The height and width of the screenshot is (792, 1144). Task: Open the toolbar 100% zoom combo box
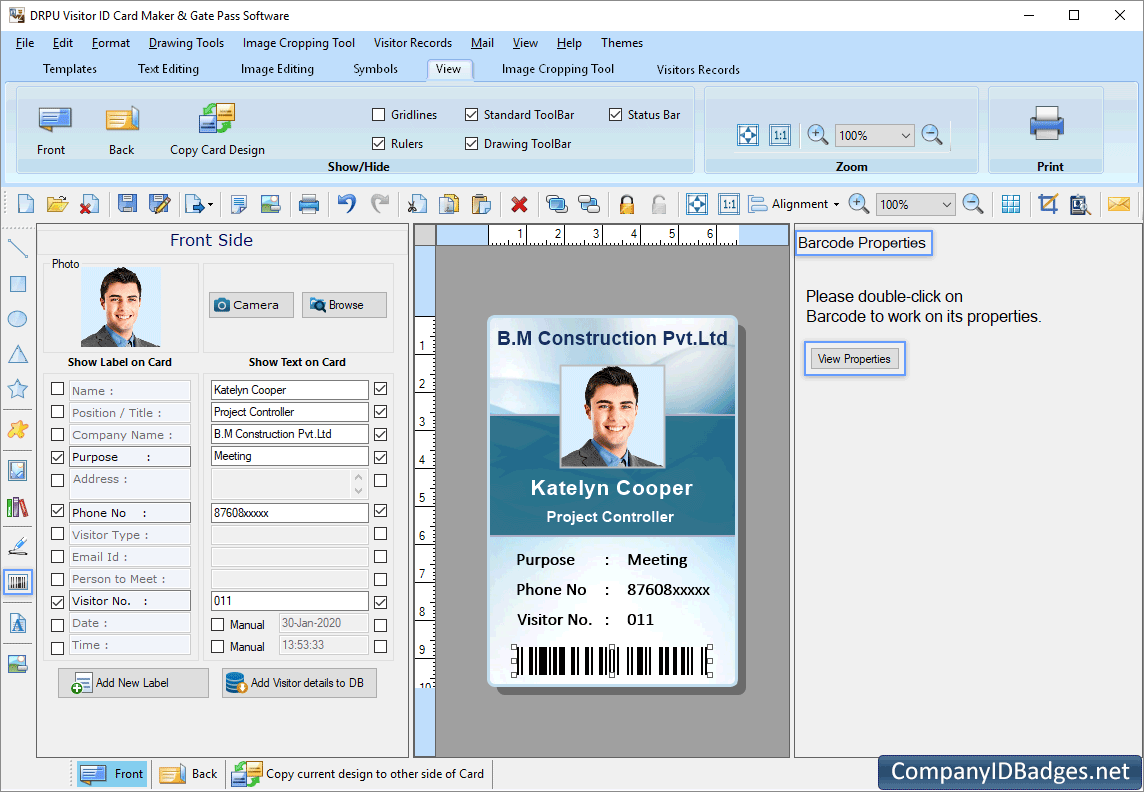point(946,205)
